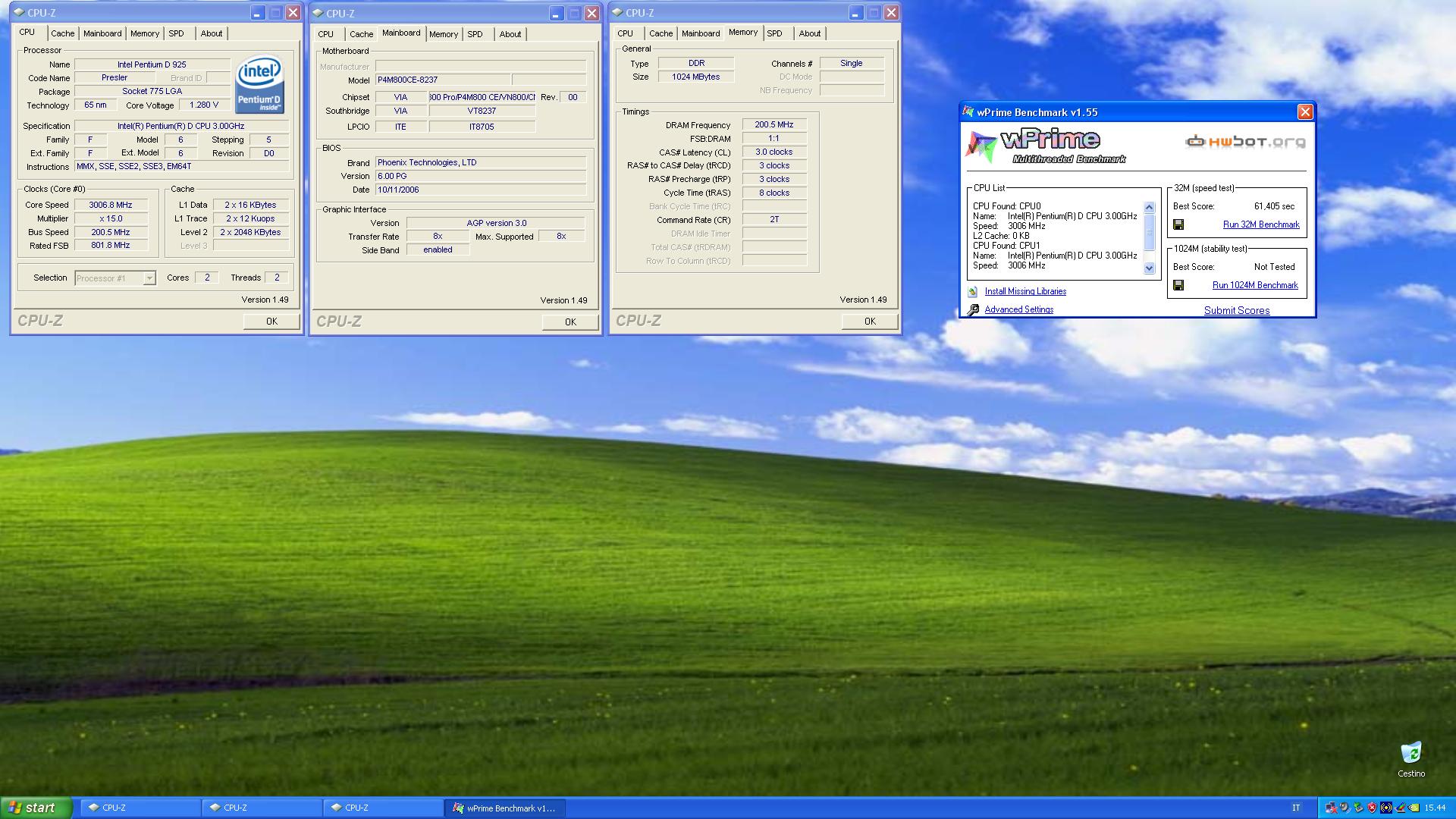Run the 32M Benchmark
Image resolution: width=1456 pixels, height=819 pixels.
click(1261, 224)
